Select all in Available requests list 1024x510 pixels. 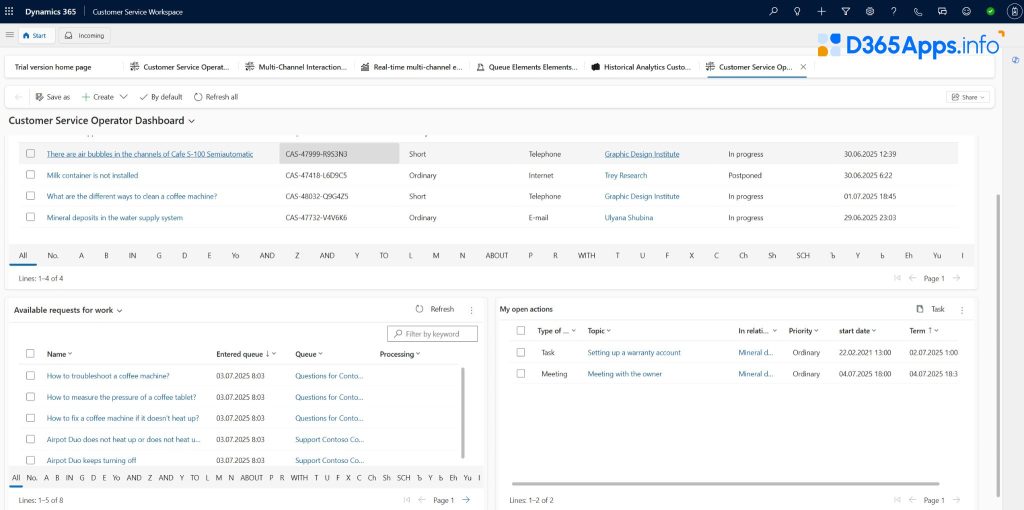pos(31,354)
